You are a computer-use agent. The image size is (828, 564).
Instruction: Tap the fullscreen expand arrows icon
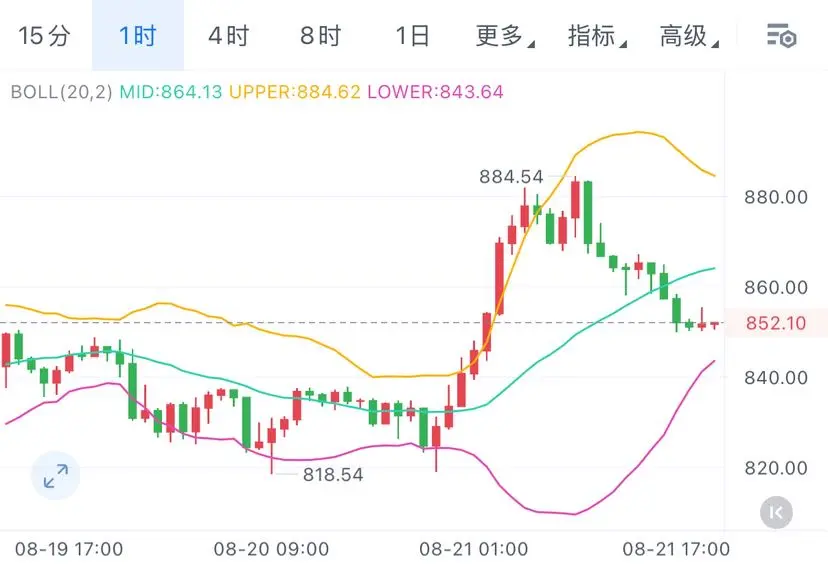click(x=55, y=476)
